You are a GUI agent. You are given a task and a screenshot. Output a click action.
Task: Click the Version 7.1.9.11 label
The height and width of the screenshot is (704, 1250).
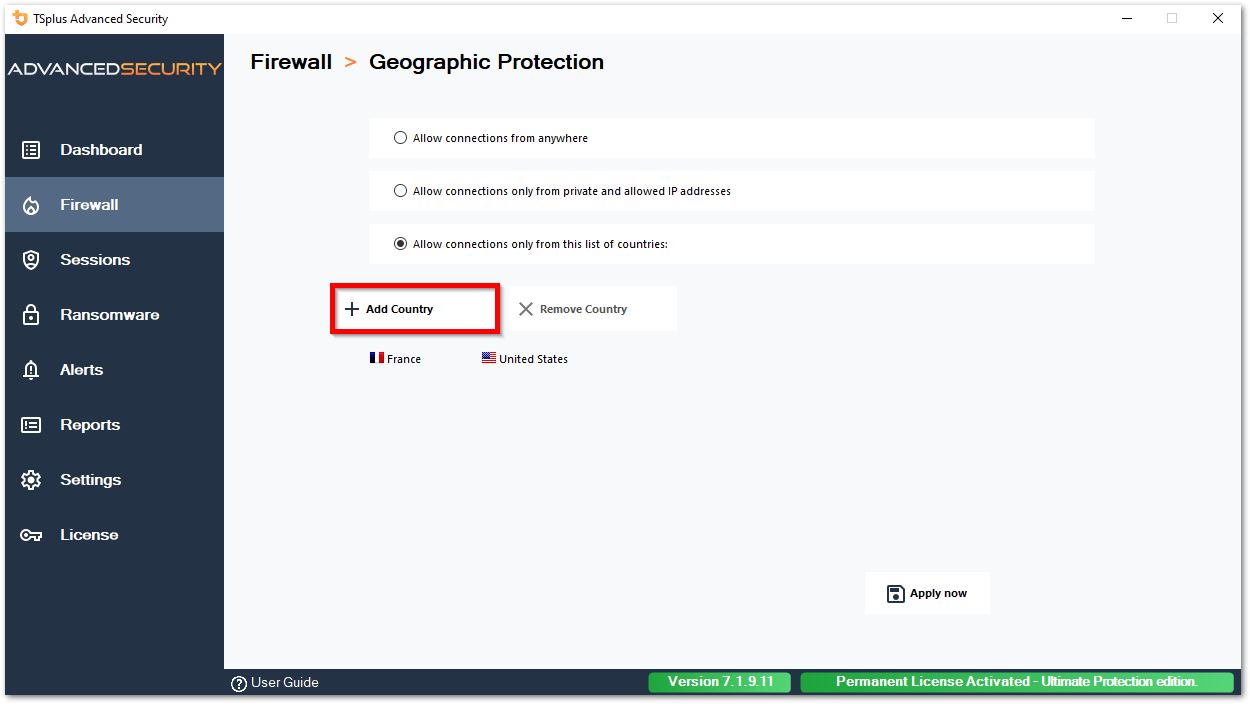click(719, 681)
